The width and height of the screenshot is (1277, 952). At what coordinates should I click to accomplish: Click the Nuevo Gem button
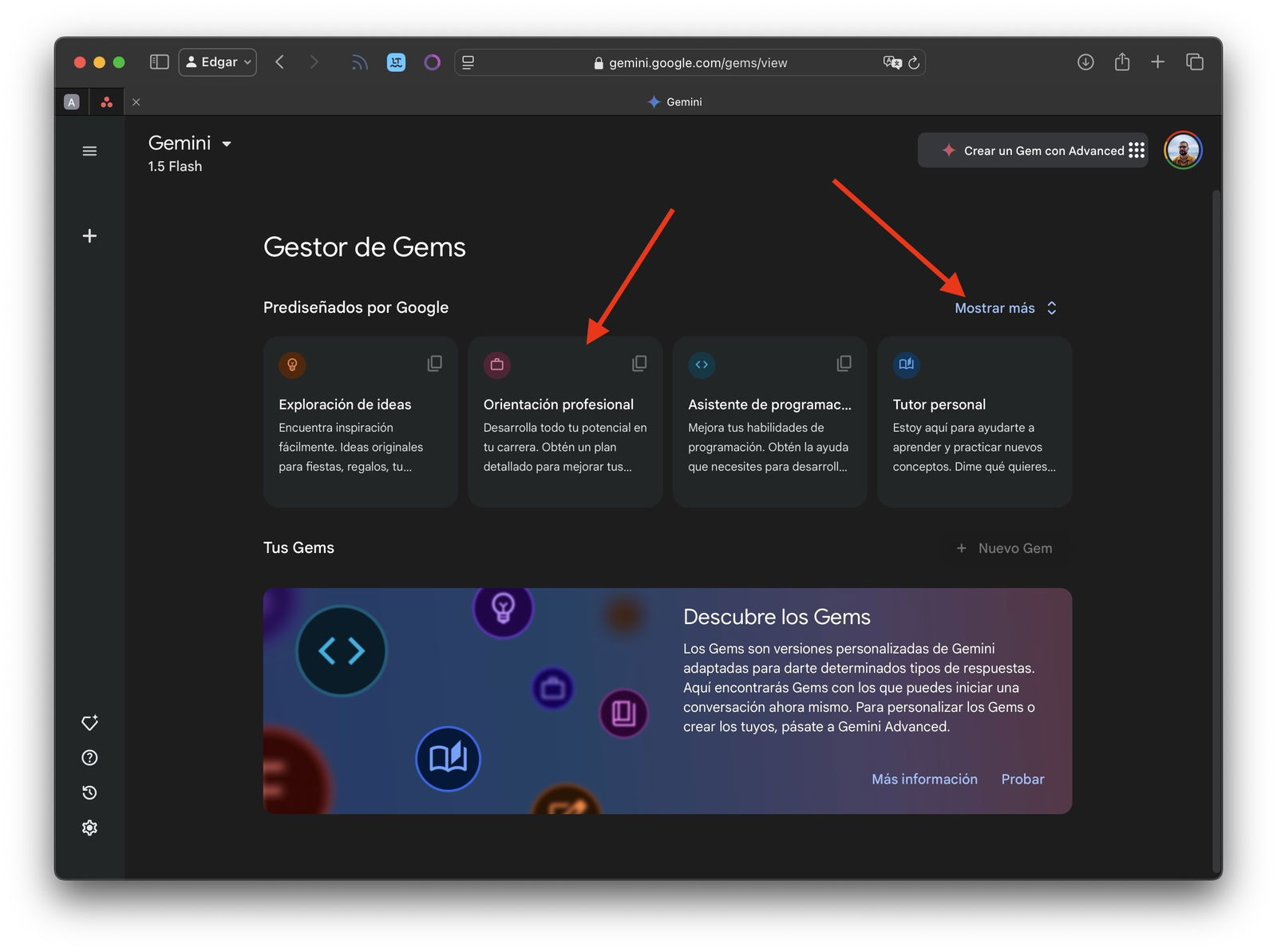pos(1004,548)
